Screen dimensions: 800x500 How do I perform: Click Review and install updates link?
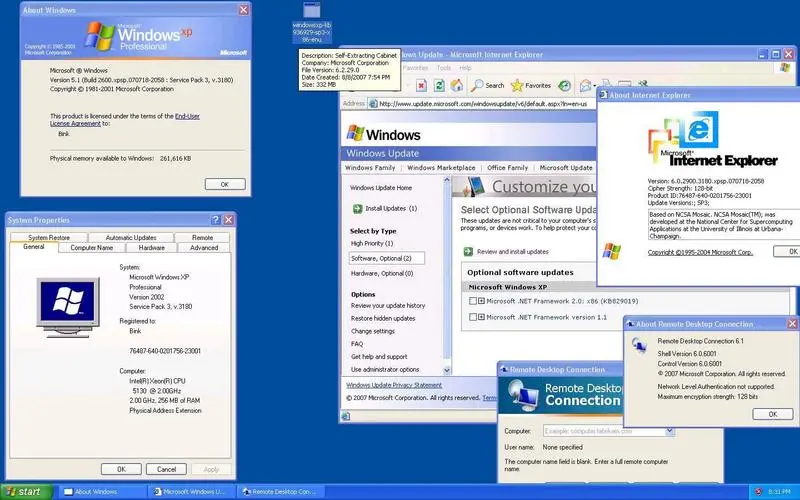pos(512,251)
